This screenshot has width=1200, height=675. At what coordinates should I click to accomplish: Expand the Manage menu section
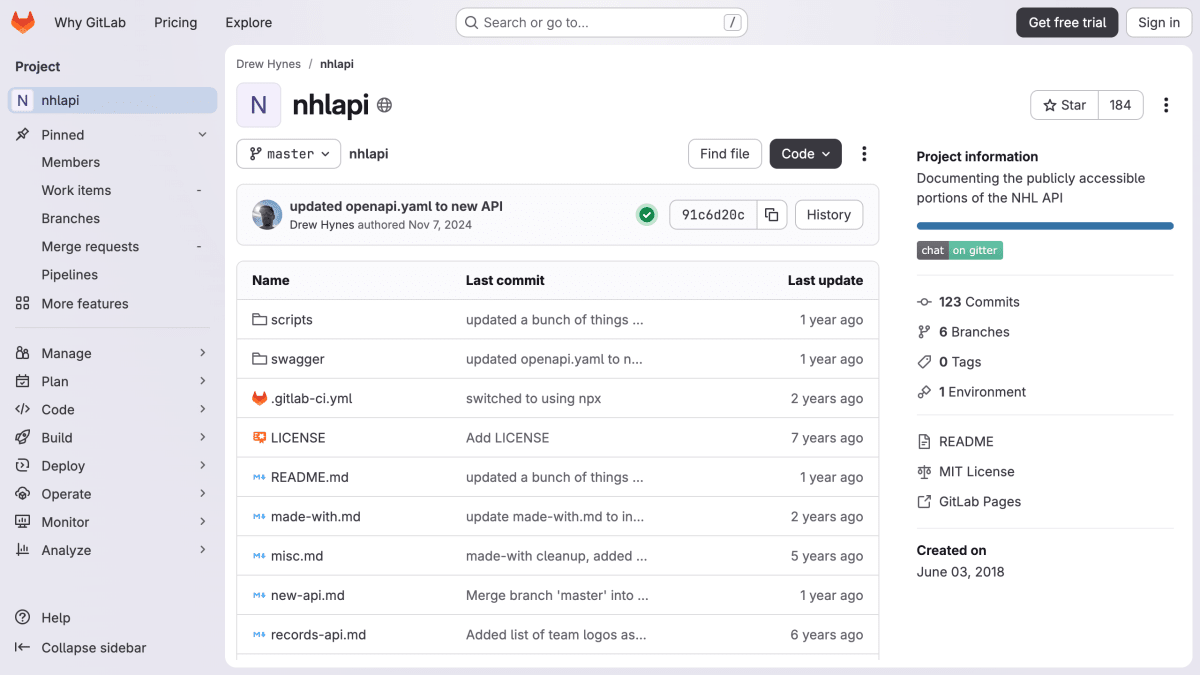click(x=202, y=353)
